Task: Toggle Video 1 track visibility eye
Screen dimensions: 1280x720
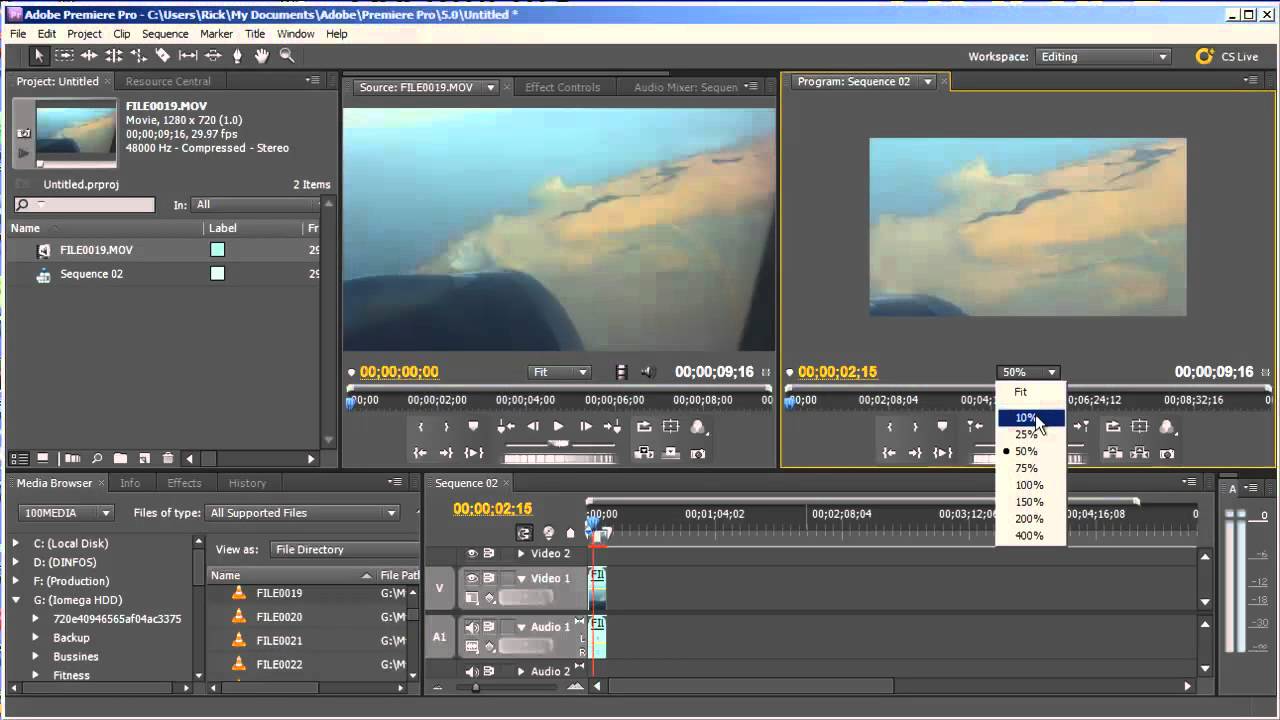Action: click(472, 578)
